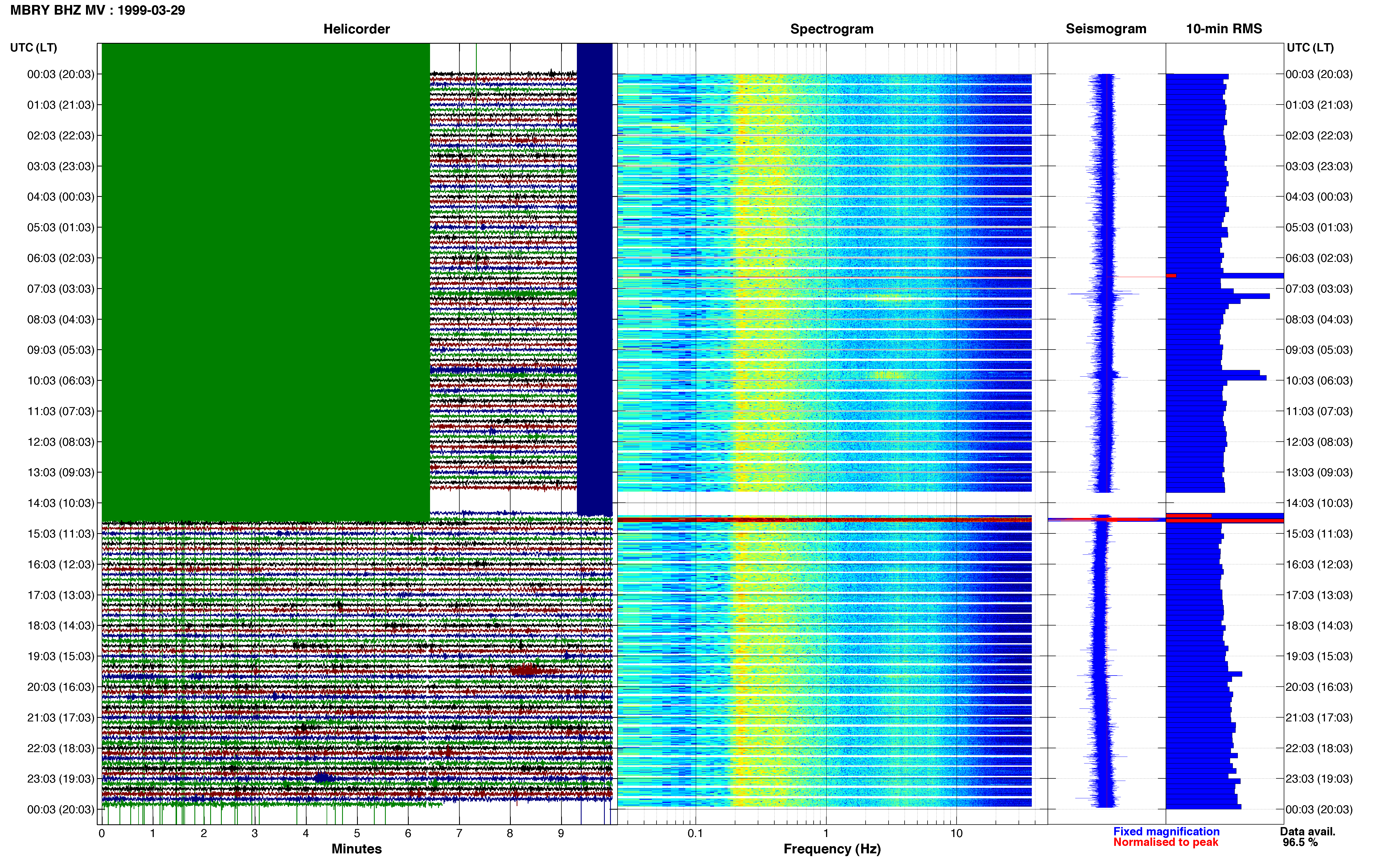Click the left time label '23:03 (19:03)'

point(60,779)
